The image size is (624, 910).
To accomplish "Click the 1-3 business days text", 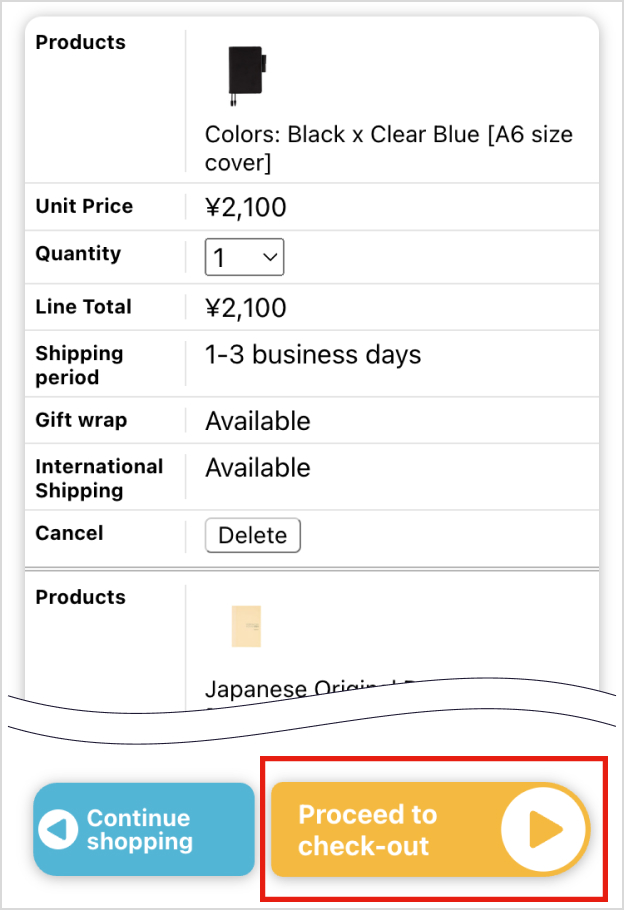I will pos(313,355).
